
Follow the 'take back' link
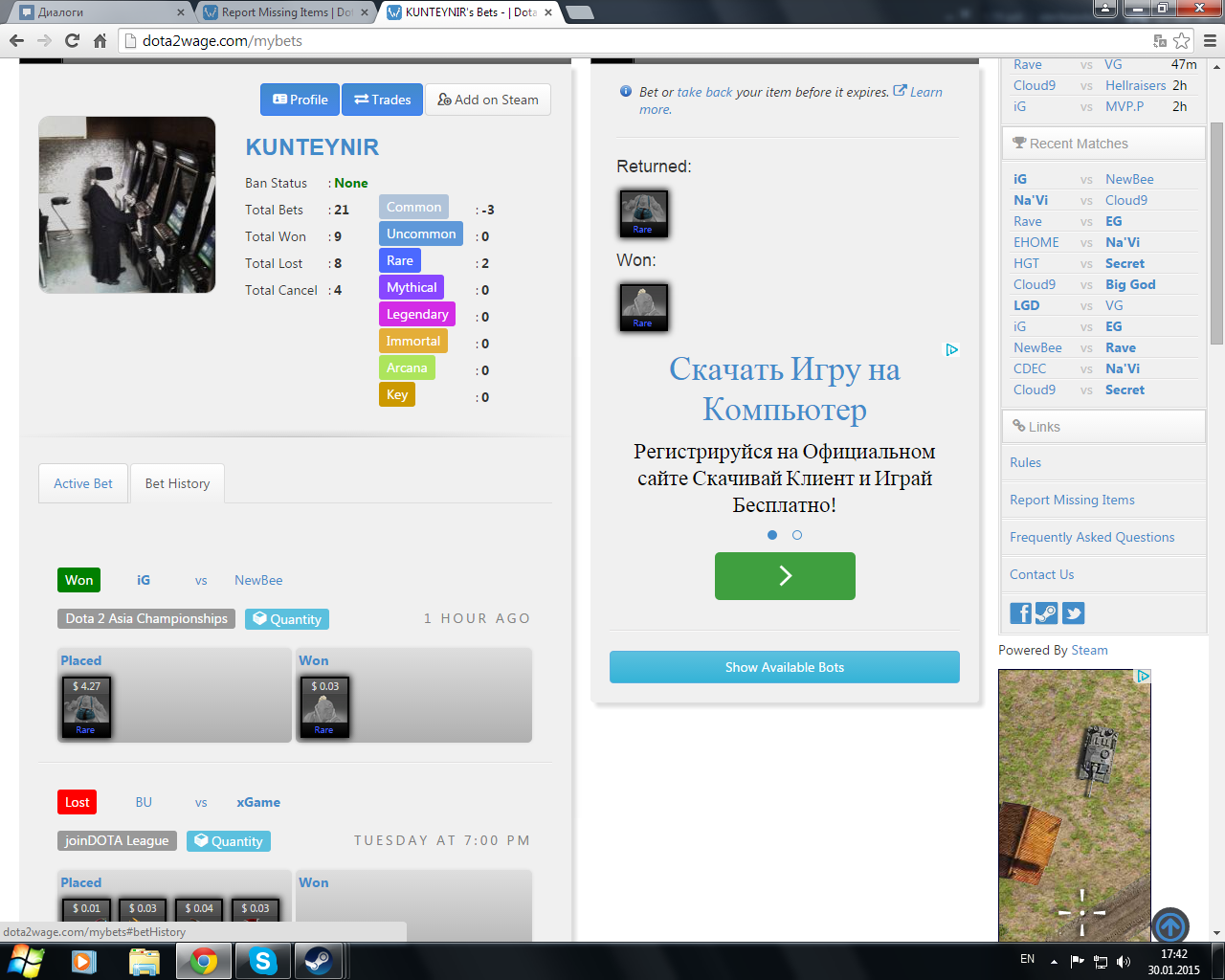click(x=704, y=92)
